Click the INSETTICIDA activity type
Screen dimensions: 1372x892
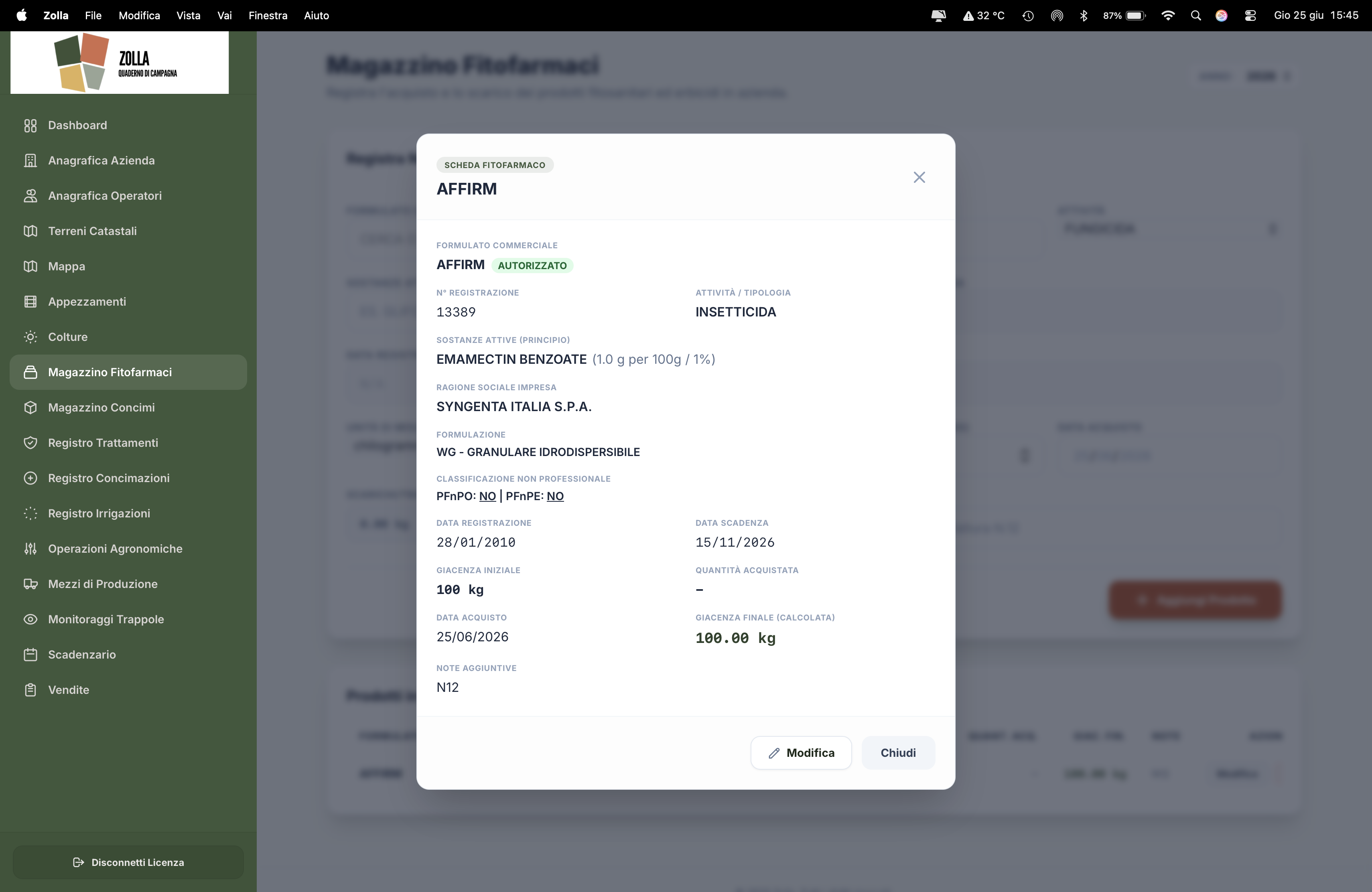tap(736, 312)
